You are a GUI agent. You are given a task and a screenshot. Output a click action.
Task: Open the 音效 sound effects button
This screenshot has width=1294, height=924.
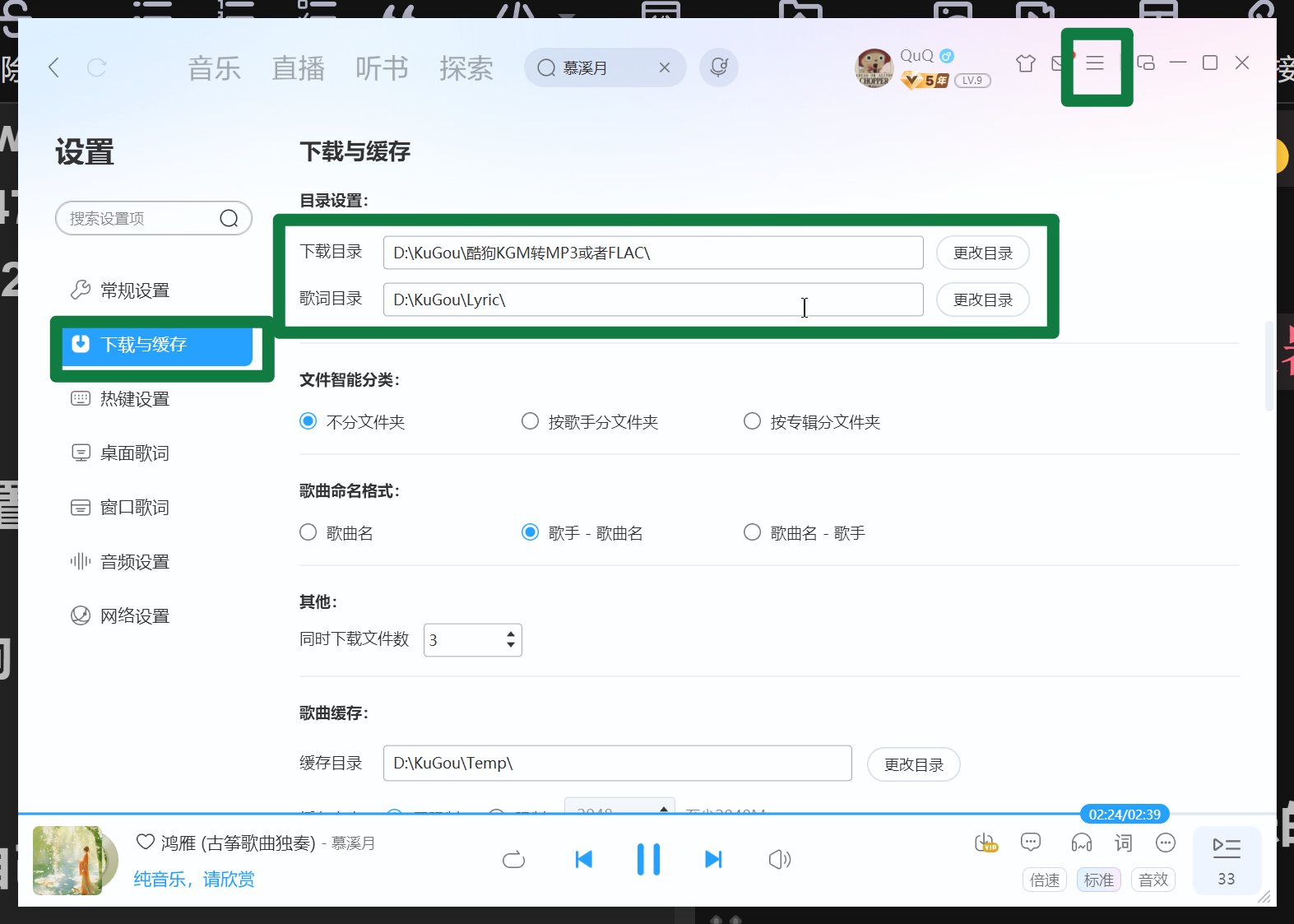pos(1153,880)
